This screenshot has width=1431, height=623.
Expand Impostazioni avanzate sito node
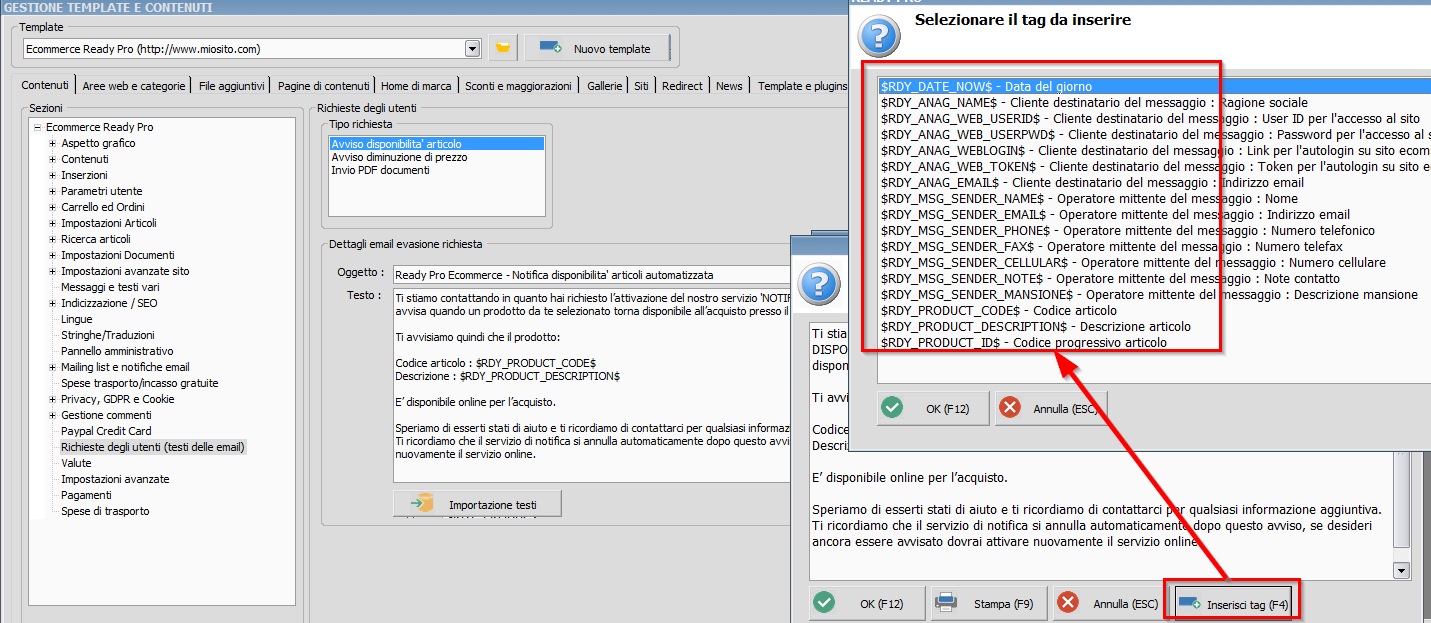click(52, 271)
